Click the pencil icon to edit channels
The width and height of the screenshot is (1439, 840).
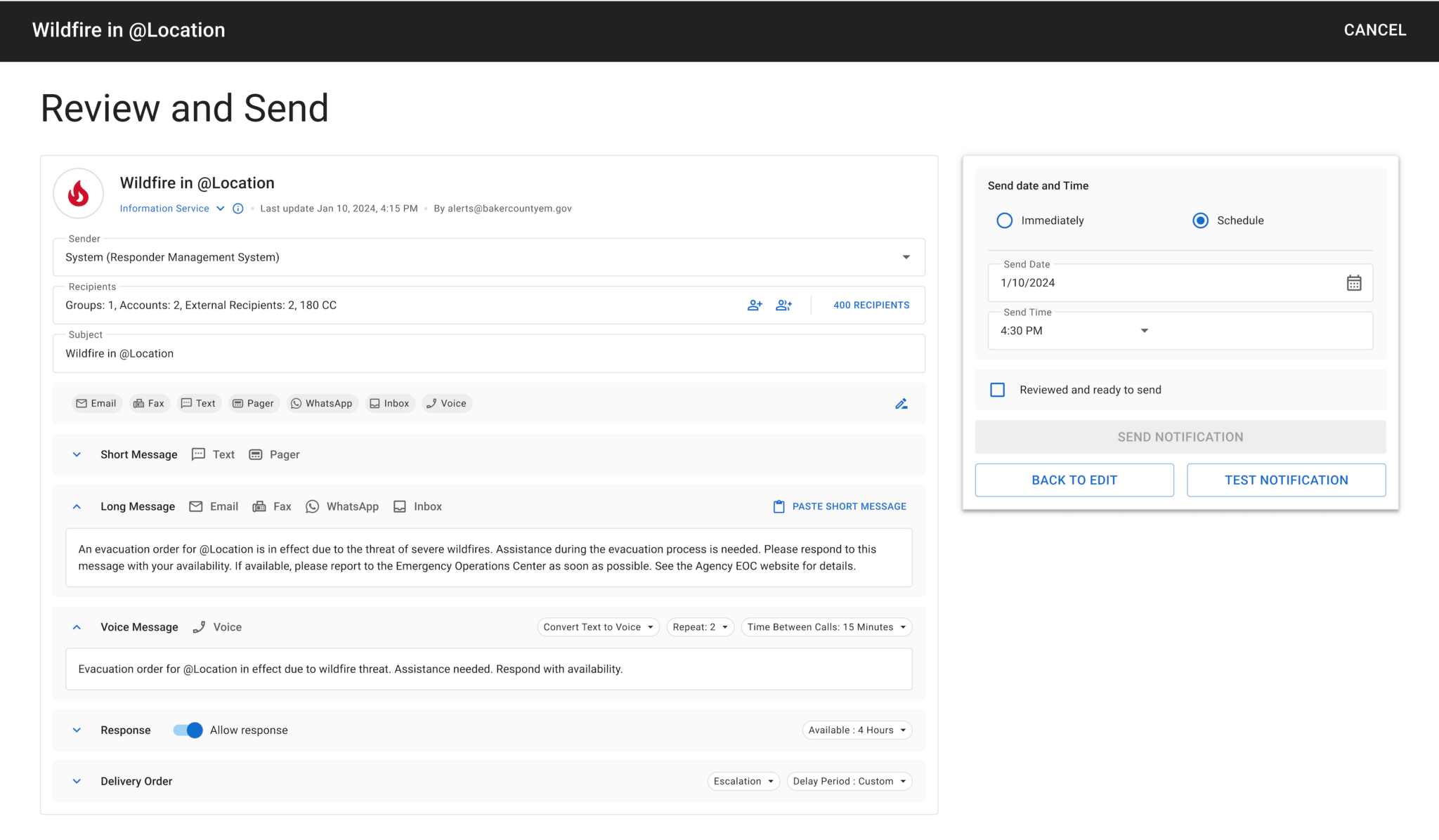[901, 404]
